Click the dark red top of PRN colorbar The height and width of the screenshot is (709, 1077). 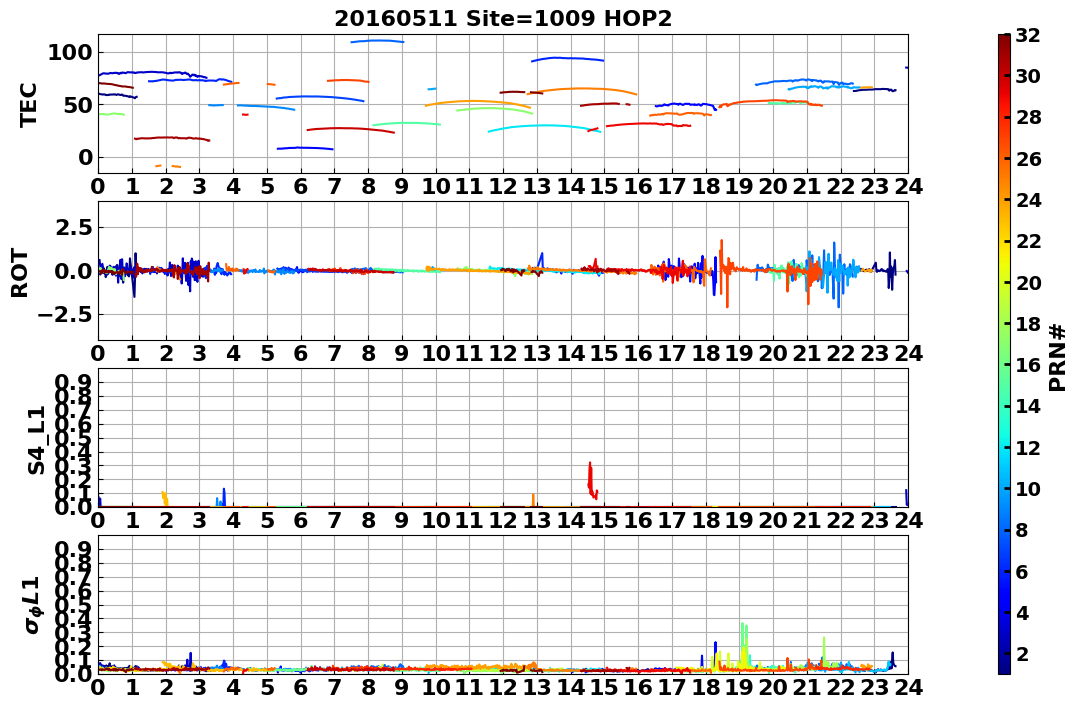[1004, 41]
